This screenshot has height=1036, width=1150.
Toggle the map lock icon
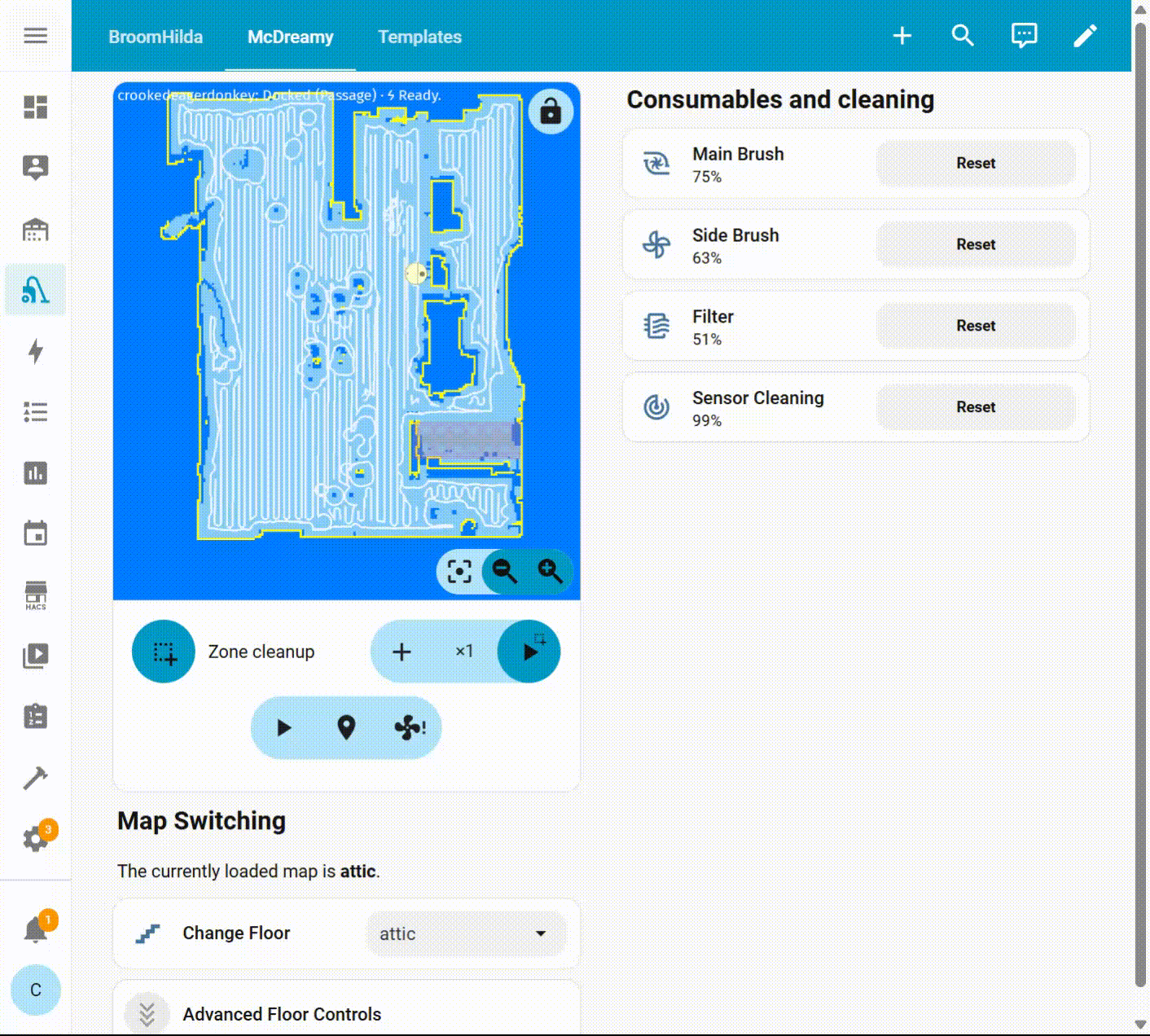point(551,111)
